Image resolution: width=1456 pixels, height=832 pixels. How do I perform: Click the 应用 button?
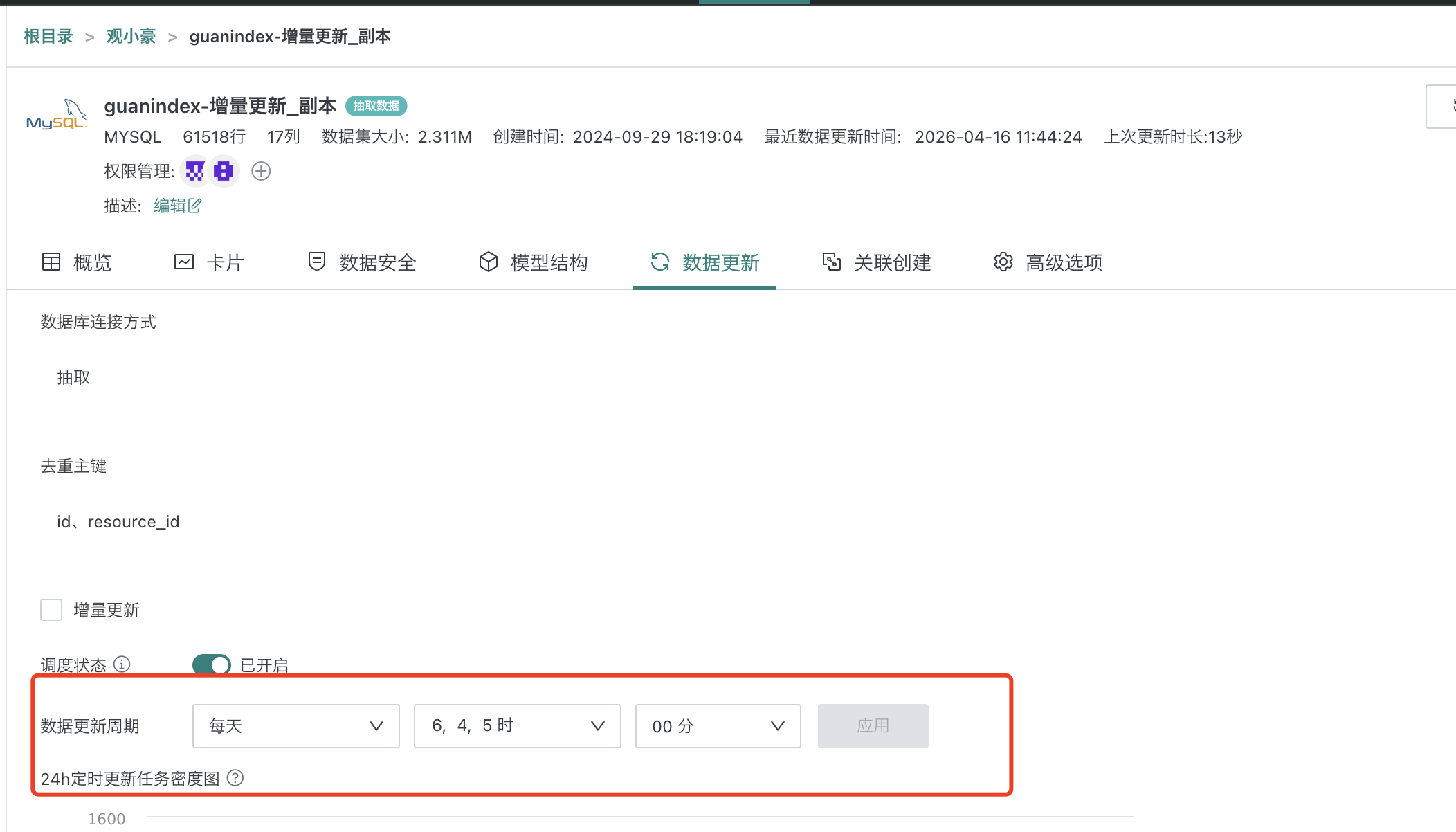click(873, 725)
